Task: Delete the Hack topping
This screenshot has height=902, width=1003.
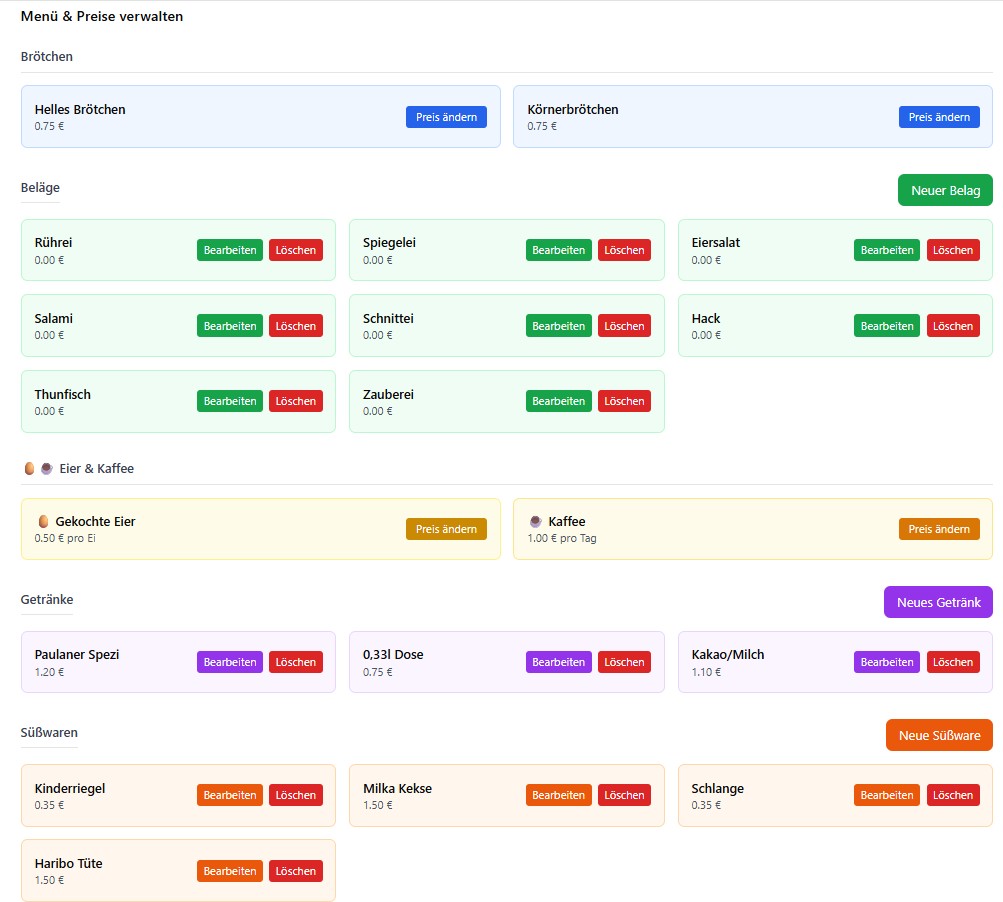Action: tap(952, 326)
